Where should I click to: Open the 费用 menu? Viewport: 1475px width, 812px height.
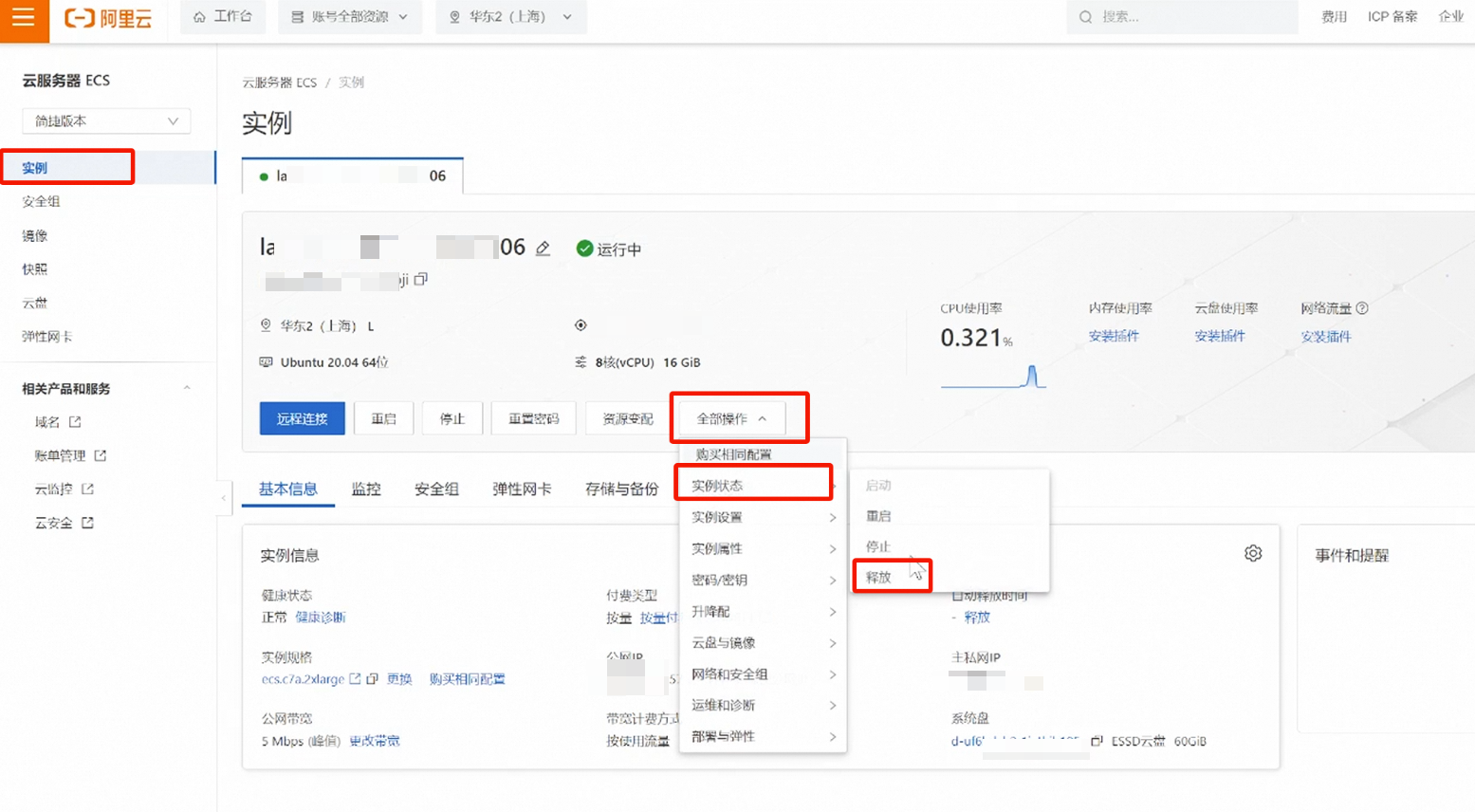click(1334, 17)
